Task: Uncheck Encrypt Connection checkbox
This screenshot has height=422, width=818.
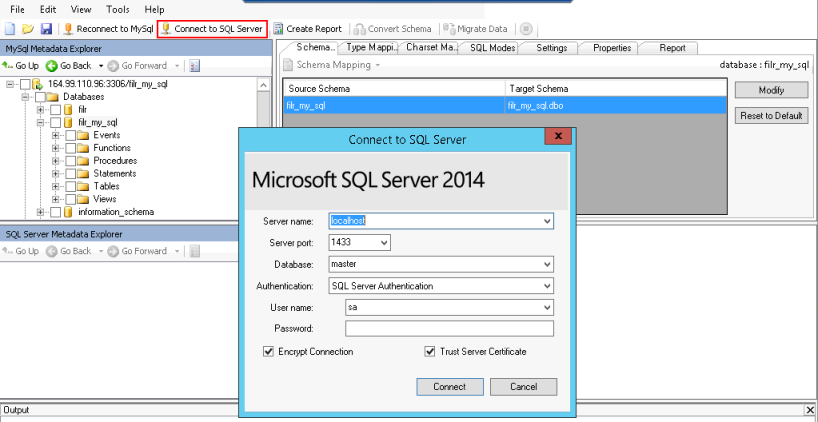Action: [268, 352]
